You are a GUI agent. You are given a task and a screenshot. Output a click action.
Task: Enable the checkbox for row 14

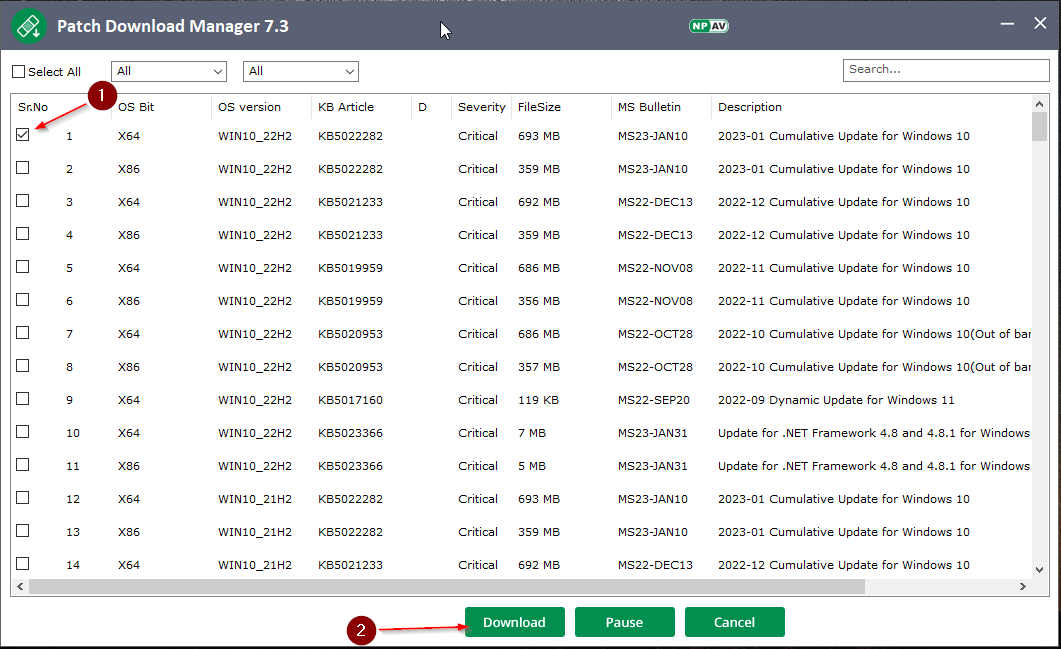pyautogui.click(x=23, y=564)
